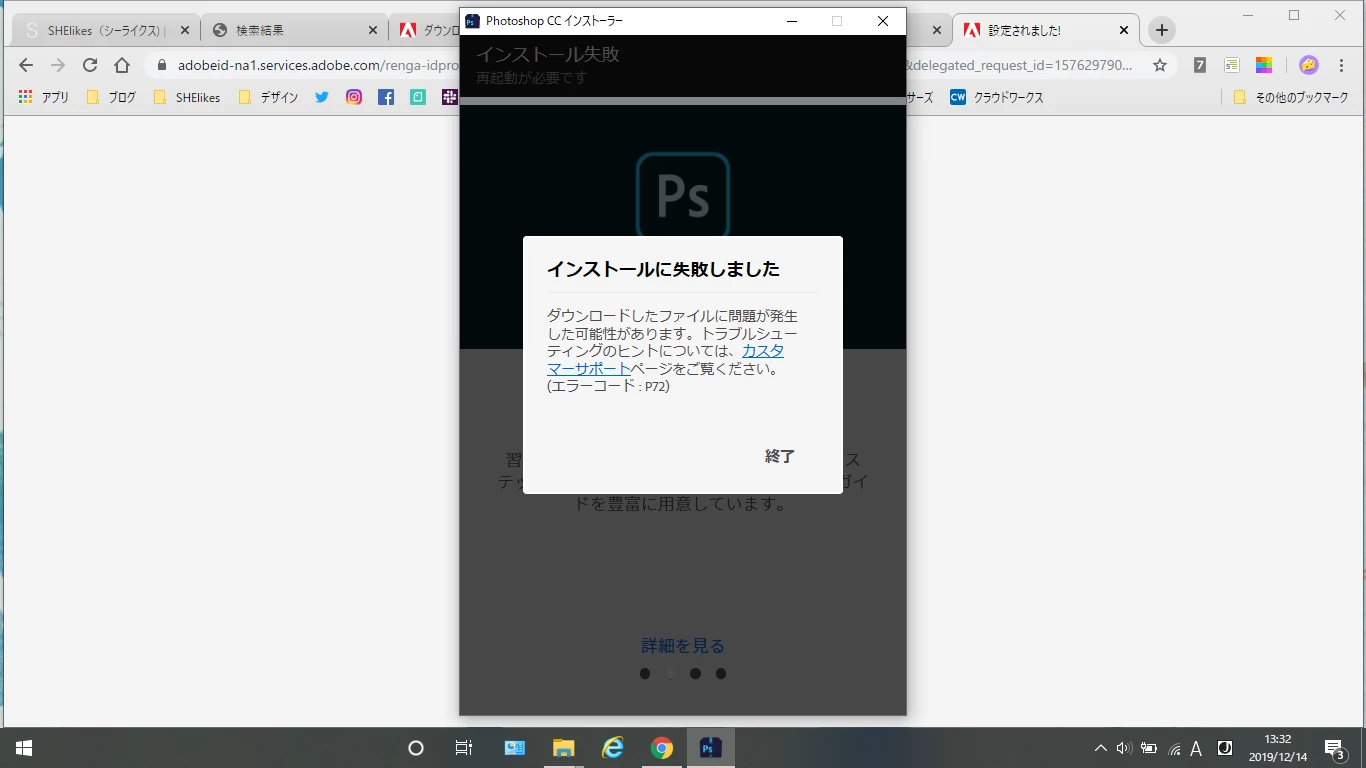
Task: Open the volume control in tray
Action: [1124, 748]
